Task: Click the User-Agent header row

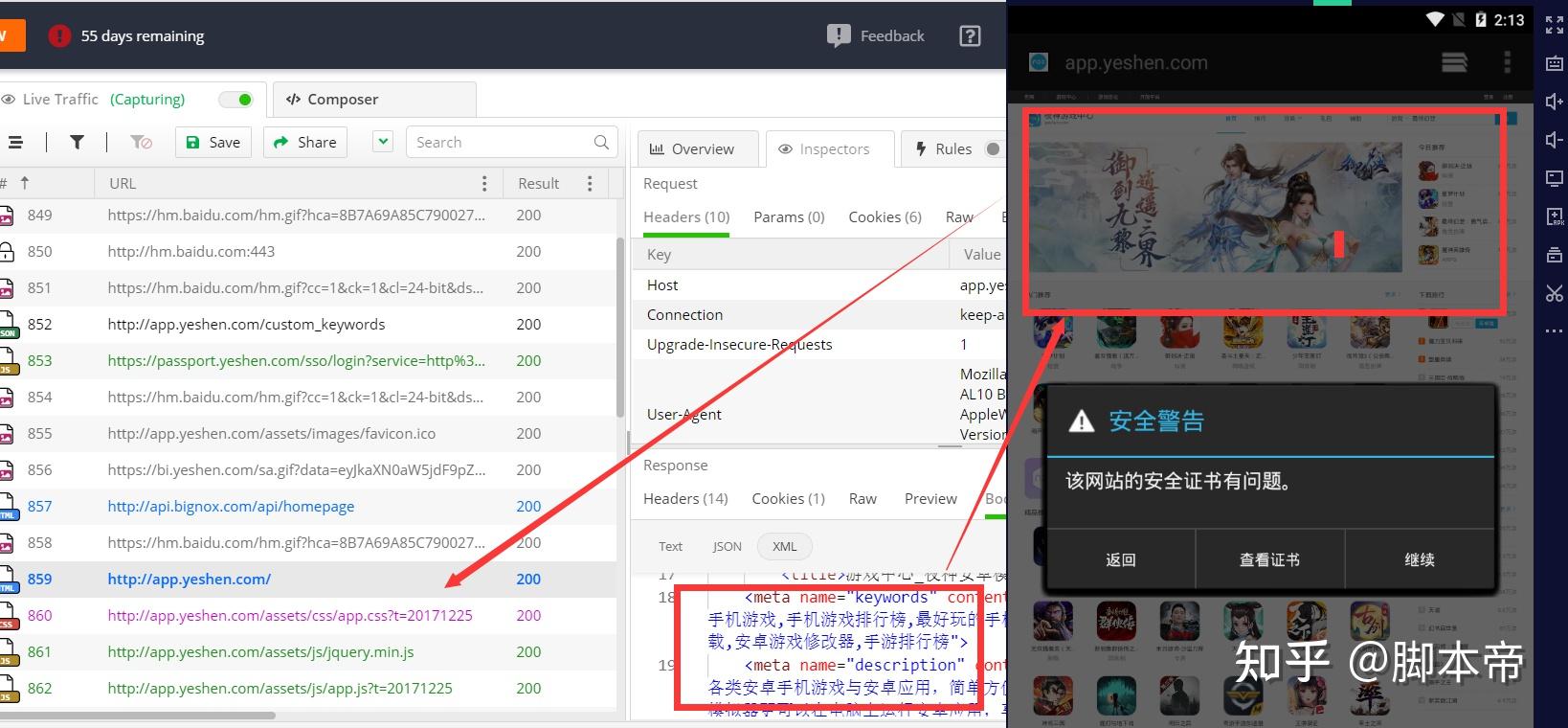Action: click(x=819, y=404)
